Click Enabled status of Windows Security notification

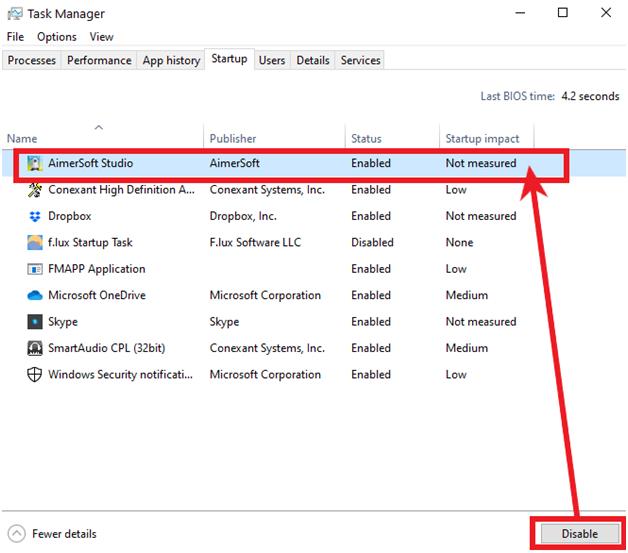(370, 375)
